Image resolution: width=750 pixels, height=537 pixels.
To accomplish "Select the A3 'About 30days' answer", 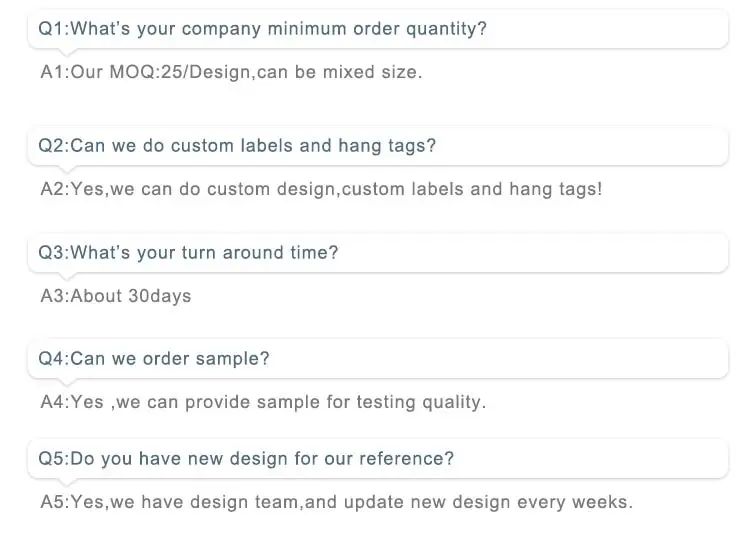I will (115, 296).
